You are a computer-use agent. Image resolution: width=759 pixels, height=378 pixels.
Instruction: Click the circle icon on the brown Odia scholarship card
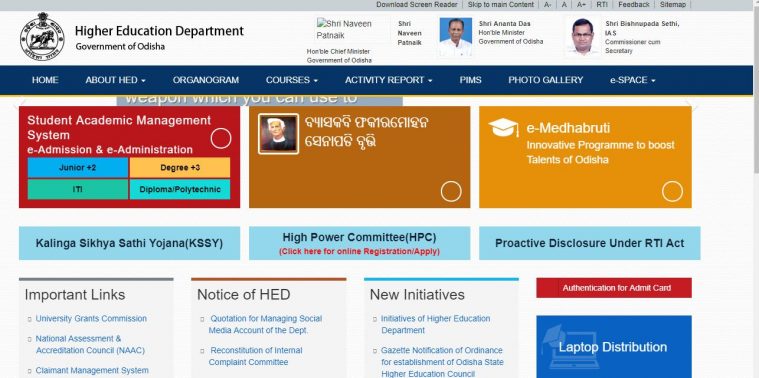point(451,191)
